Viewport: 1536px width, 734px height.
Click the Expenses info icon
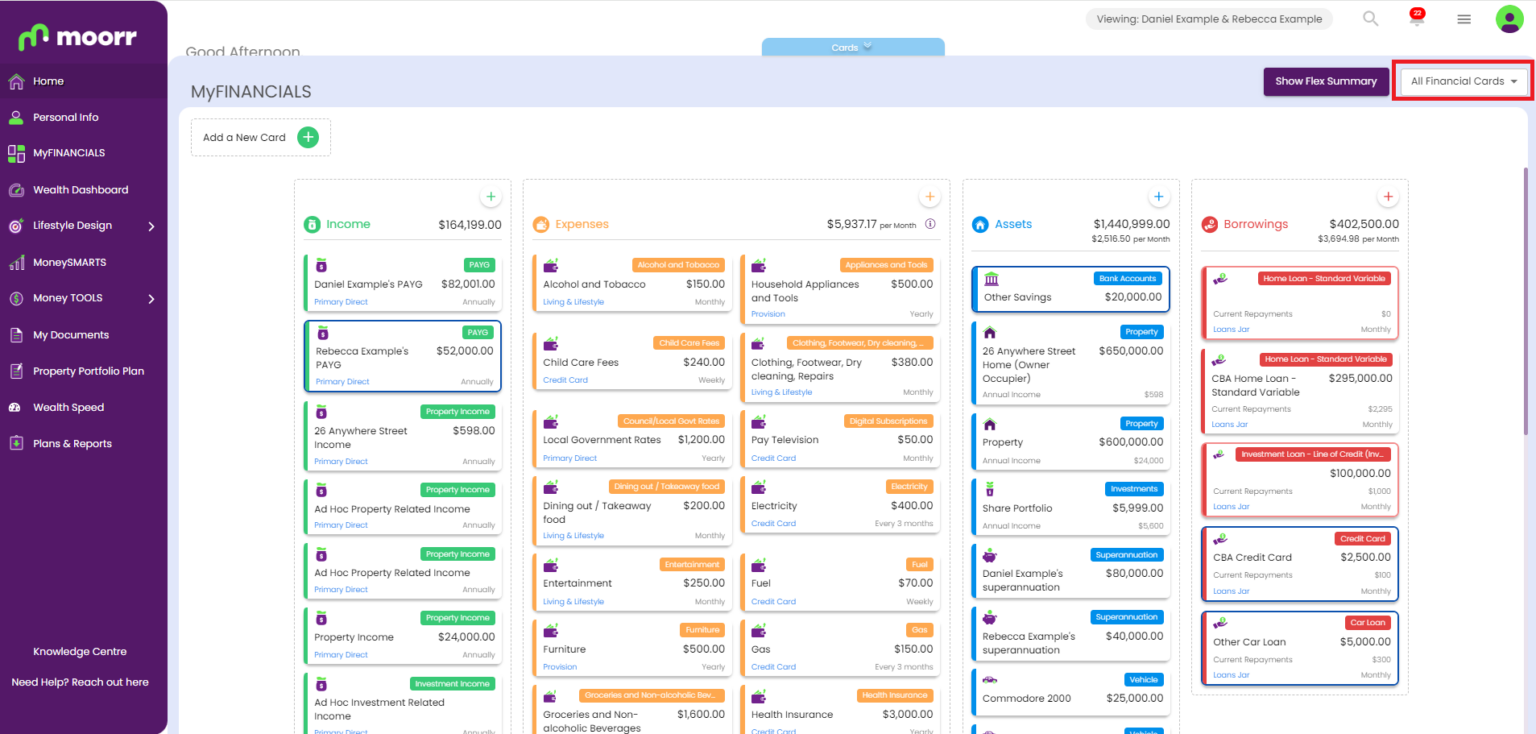pyautogui.click(x=930, y=225)
